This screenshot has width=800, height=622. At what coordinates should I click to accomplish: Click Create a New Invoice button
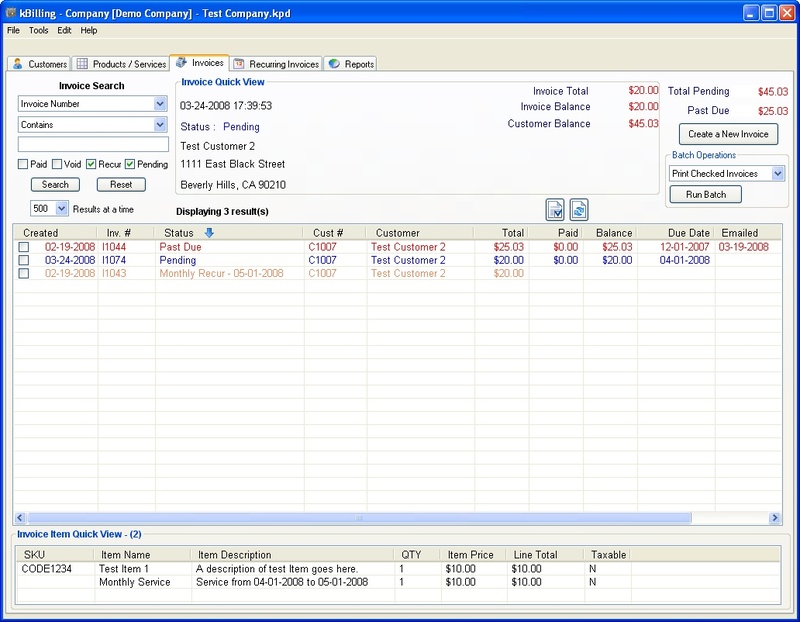(728, 134)
